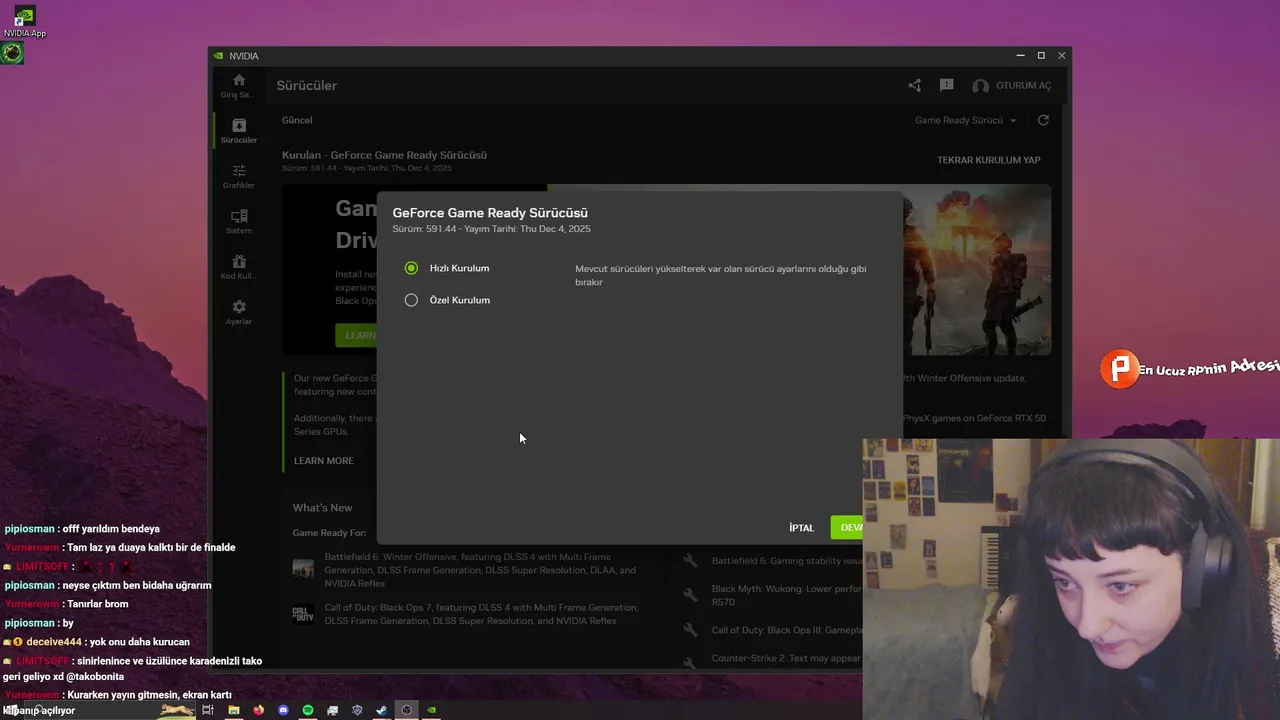Open NVIDIA App desktop shortcut

[x=24, y=22]
